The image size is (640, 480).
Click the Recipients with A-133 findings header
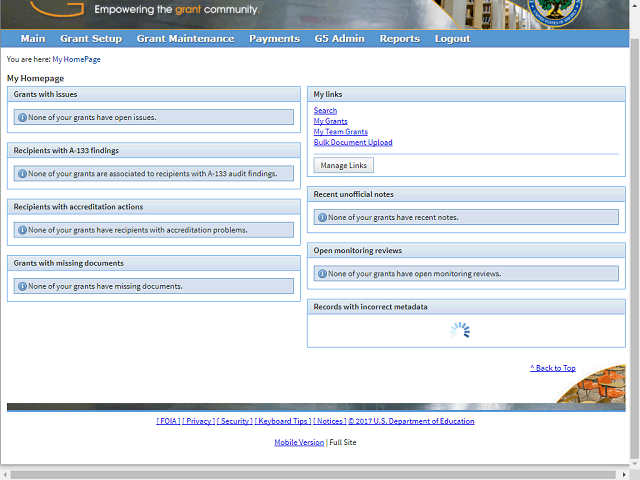tap(154, 151)
